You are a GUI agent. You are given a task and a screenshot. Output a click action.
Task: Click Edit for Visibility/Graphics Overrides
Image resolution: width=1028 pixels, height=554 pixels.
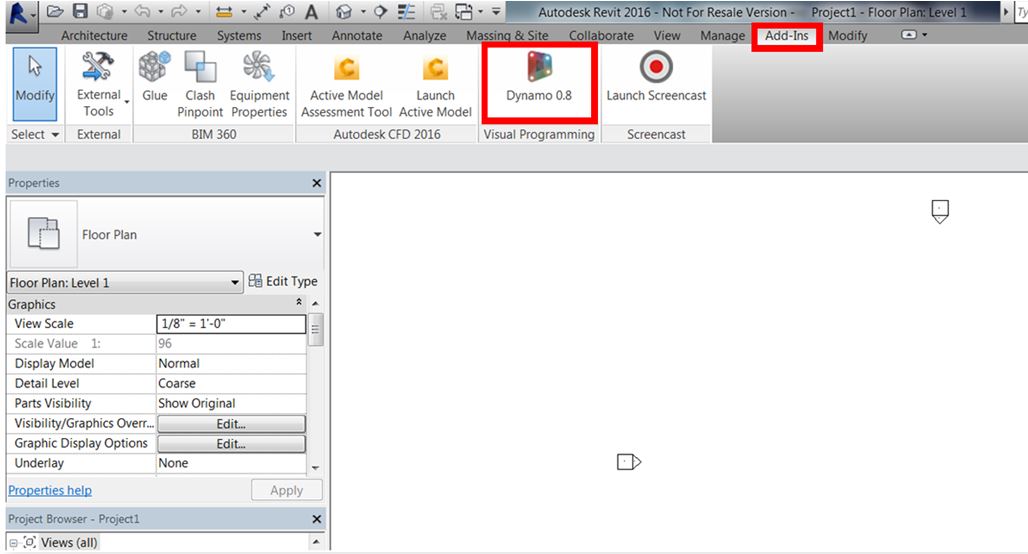(x=231, y=424)
